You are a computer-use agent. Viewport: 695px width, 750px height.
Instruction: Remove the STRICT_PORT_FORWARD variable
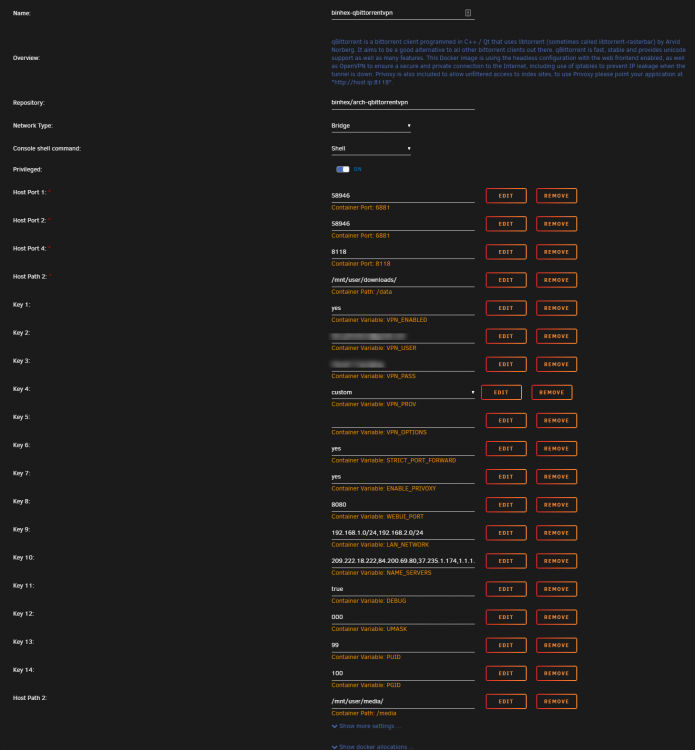point(556,449)
